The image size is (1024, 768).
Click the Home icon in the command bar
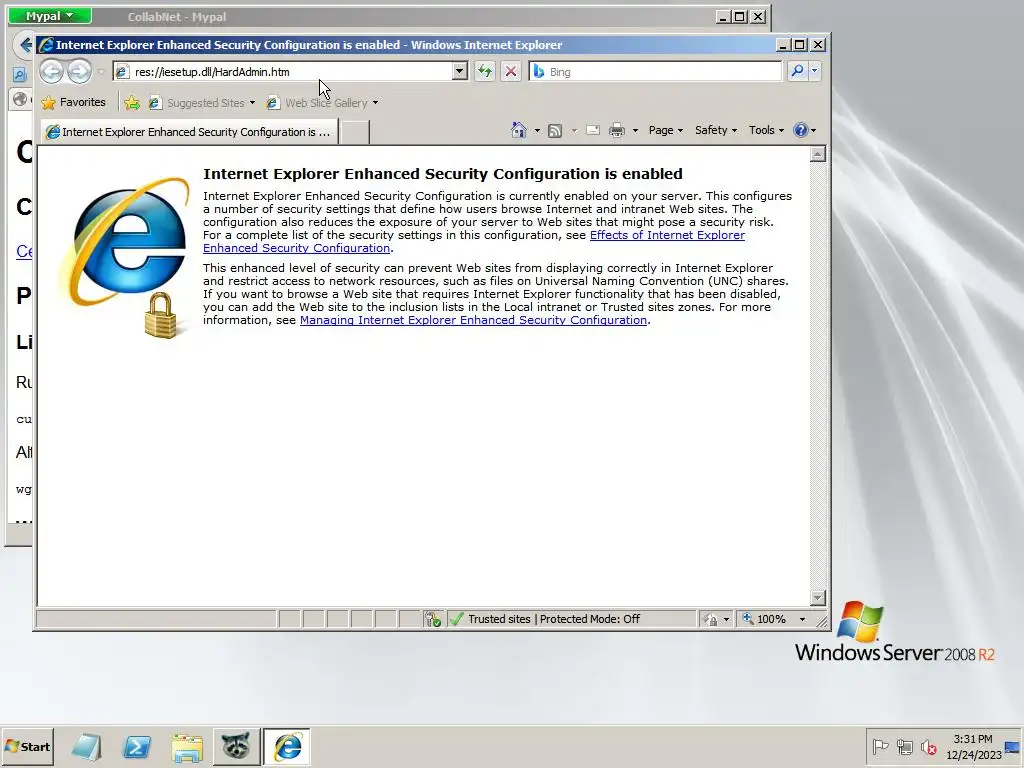click(x=519, y=130)
